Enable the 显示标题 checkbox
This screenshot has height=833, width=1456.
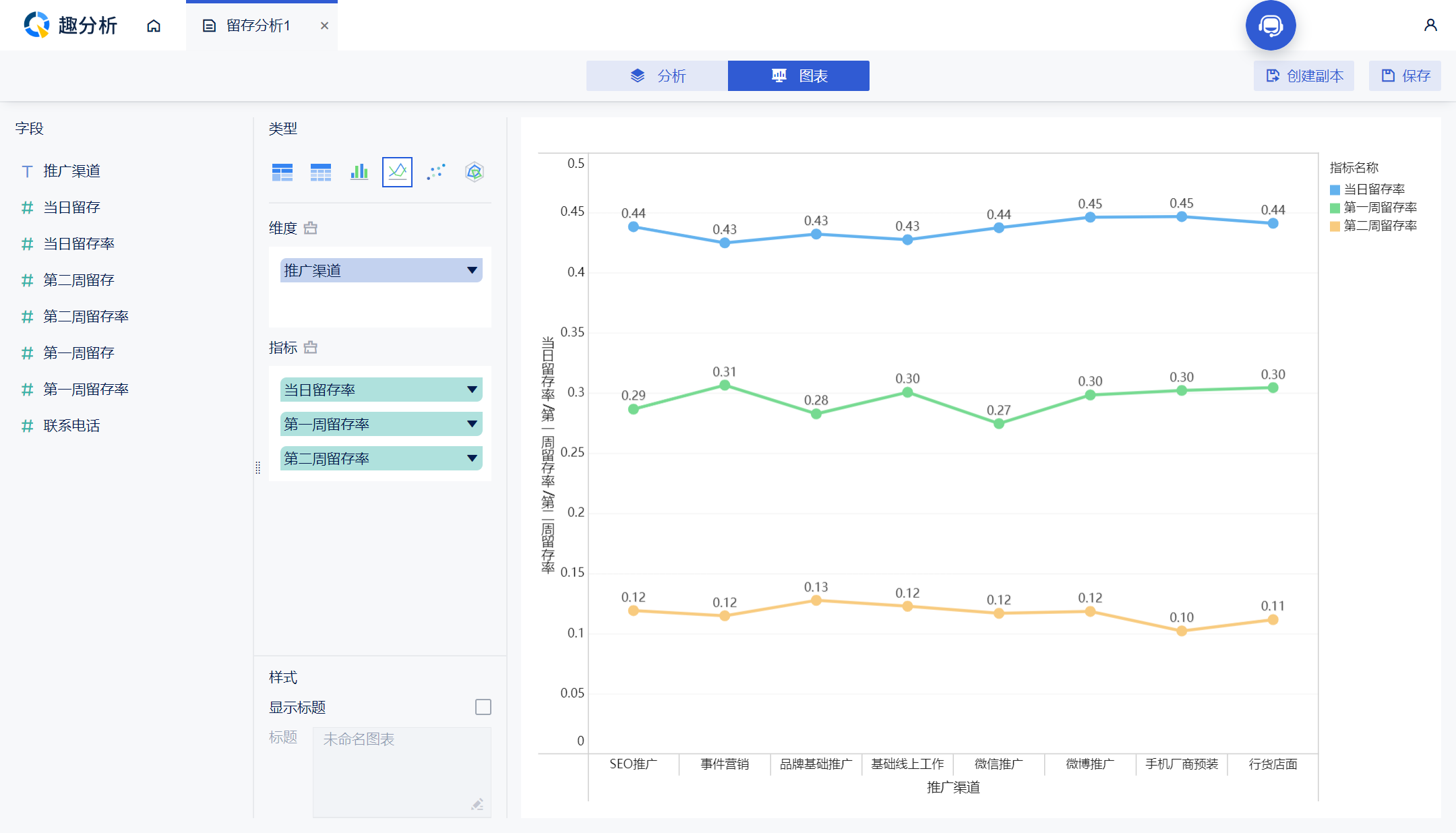coord(483,707)
